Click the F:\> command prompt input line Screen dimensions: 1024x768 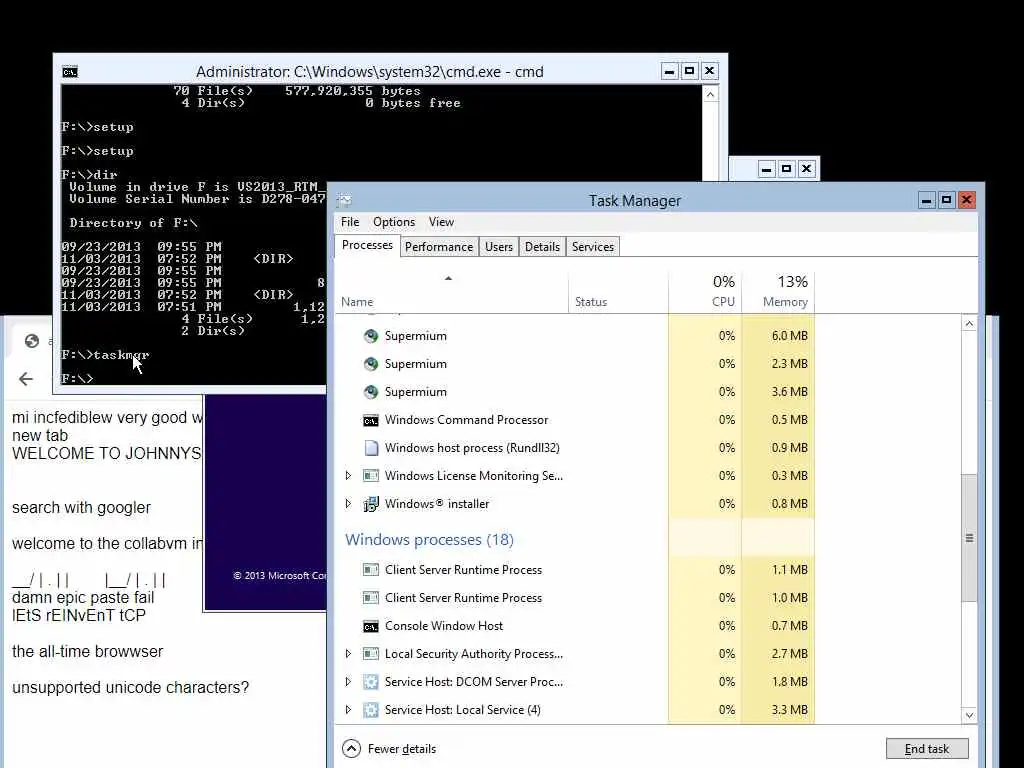[x=77, y=379]
